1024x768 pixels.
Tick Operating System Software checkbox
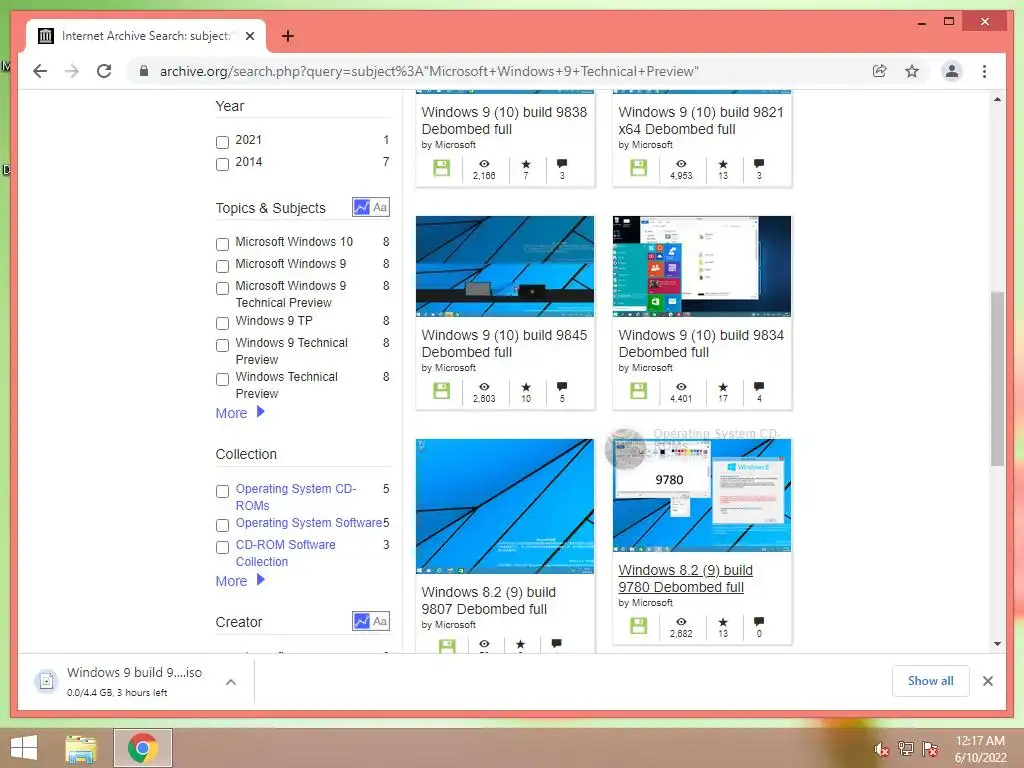tap(222, 525)
